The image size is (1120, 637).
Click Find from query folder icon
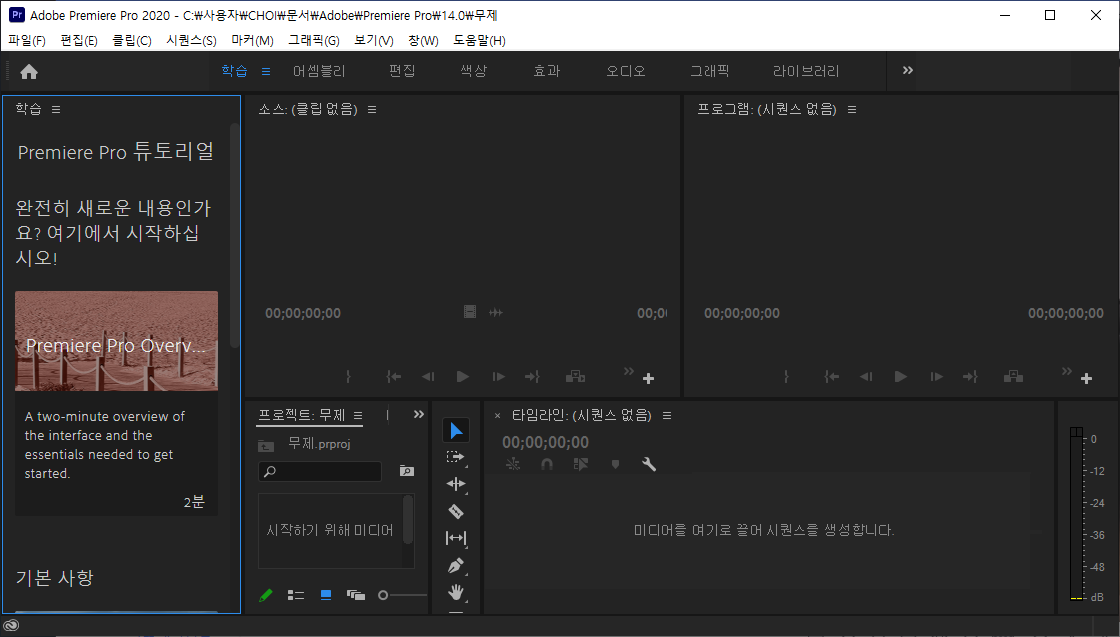point(407,471)
